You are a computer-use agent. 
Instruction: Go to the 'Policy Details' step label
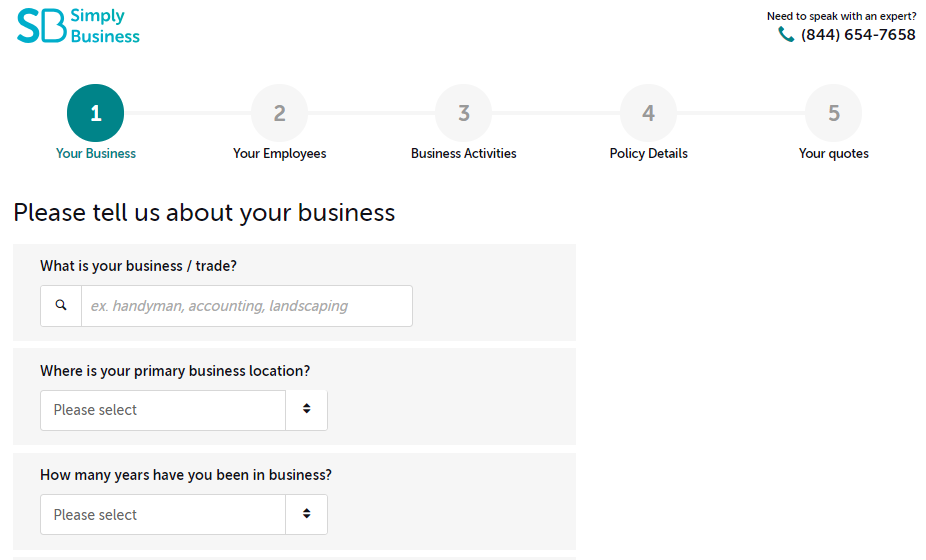pos(649,154)
